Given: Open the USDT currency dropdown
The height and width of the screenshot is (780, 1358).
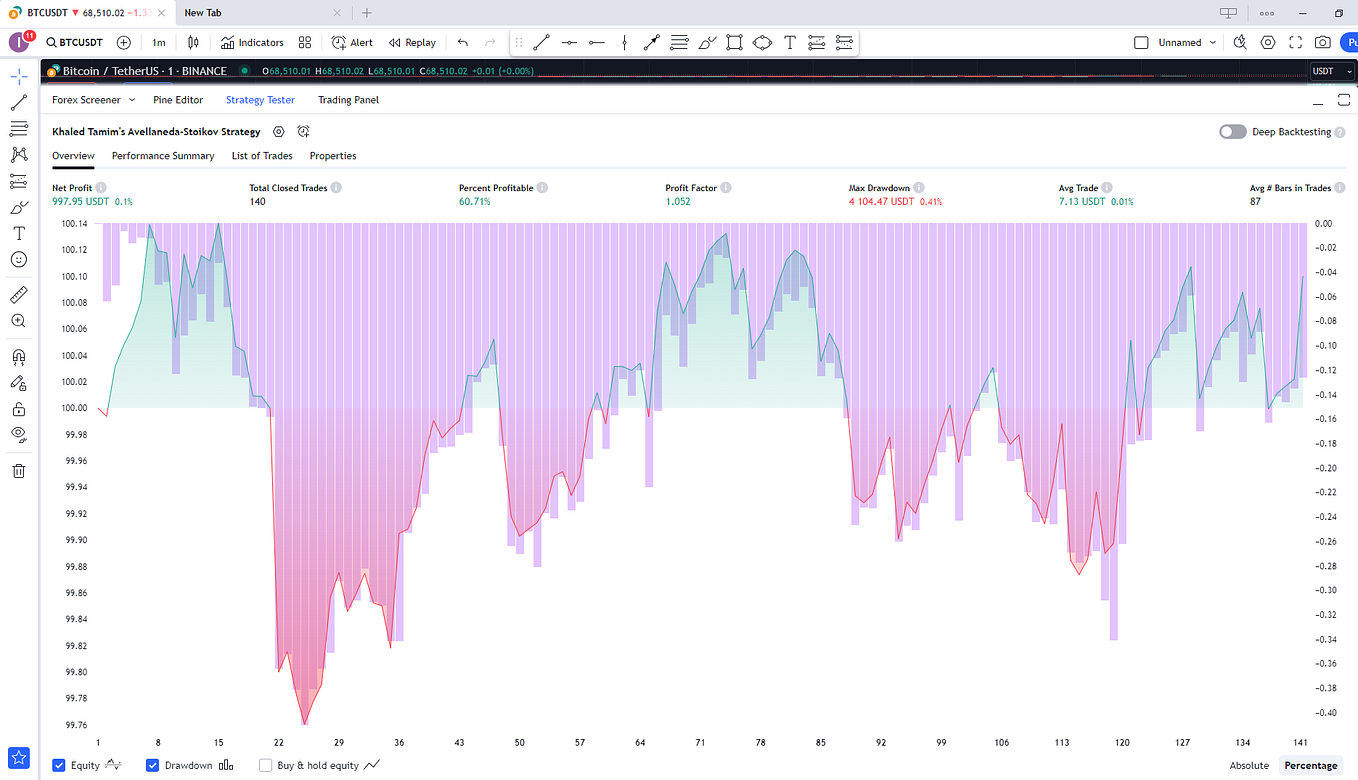Looking at the screenshot, I should [x=1330, y=71].
